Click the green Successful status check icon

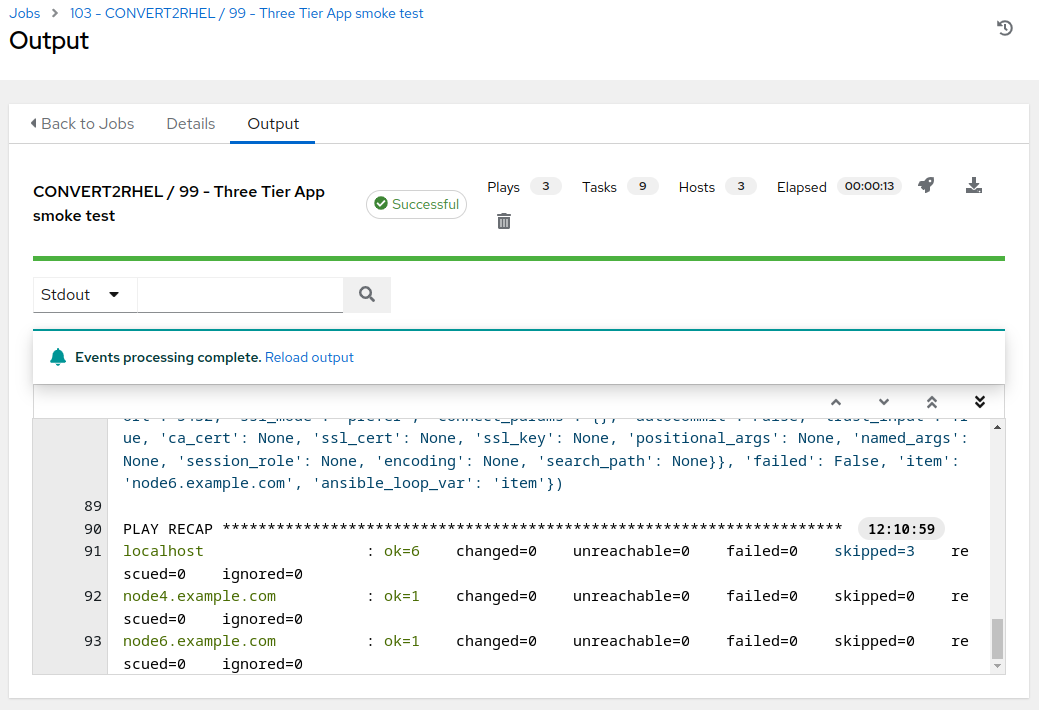[380, 203]
